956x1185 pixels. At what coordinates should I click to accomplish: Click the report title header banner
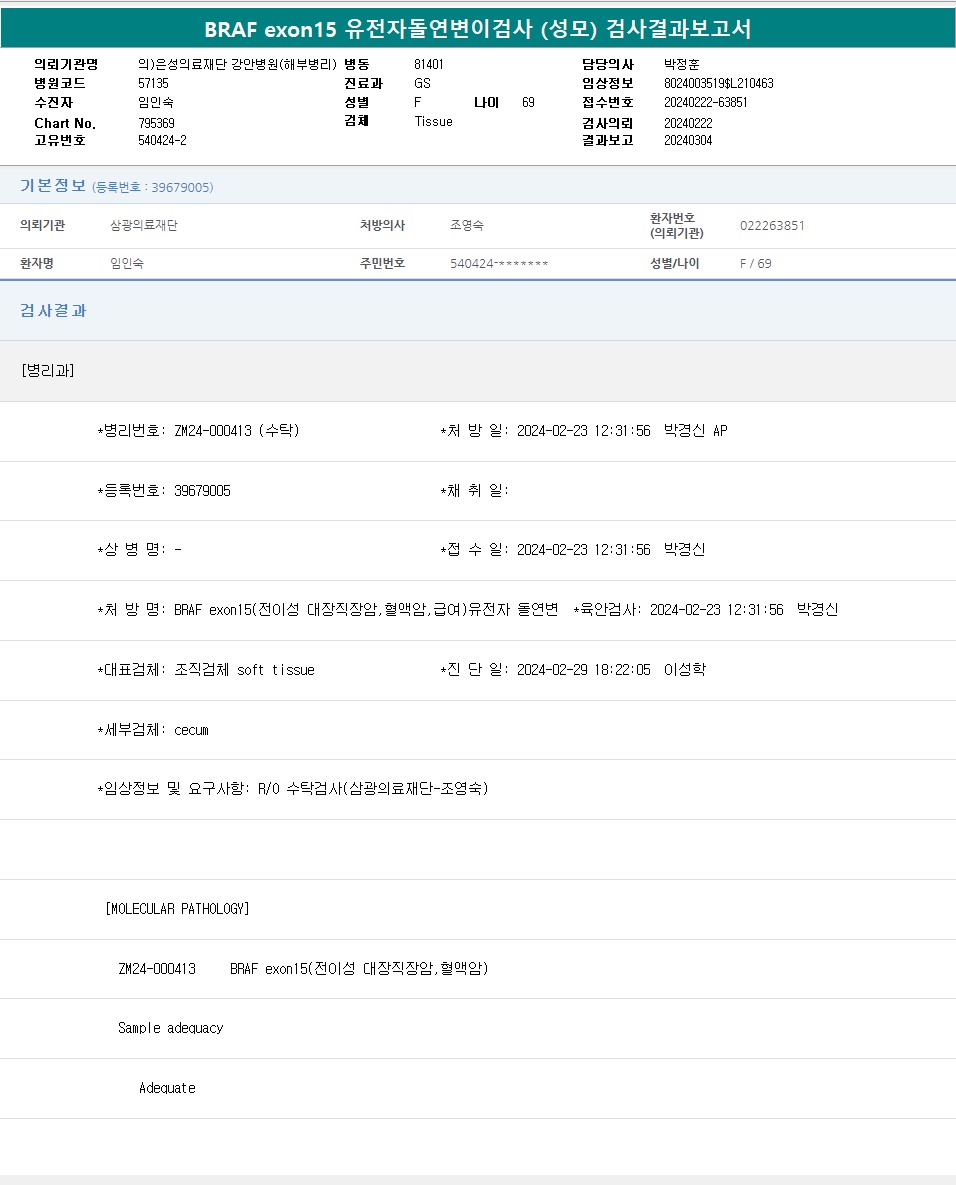tap(478, 29)
